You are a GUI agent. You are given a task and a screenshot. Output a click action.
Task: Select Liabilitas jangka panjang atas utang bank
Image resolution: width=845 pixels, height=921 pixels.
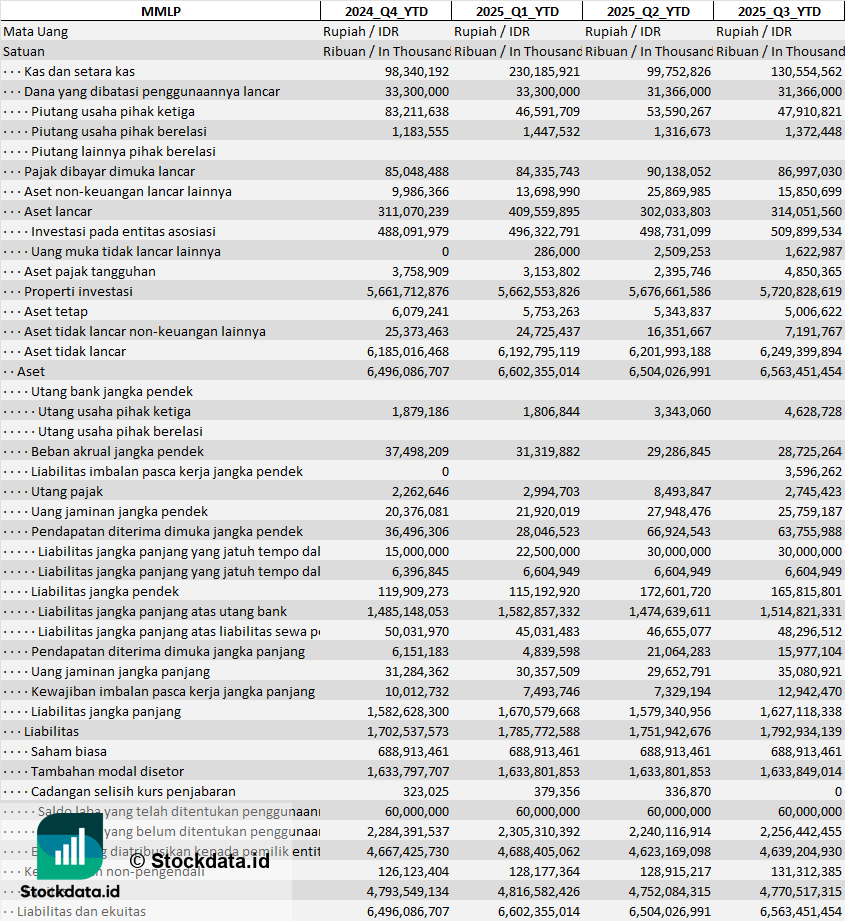[x=162, y=611]
